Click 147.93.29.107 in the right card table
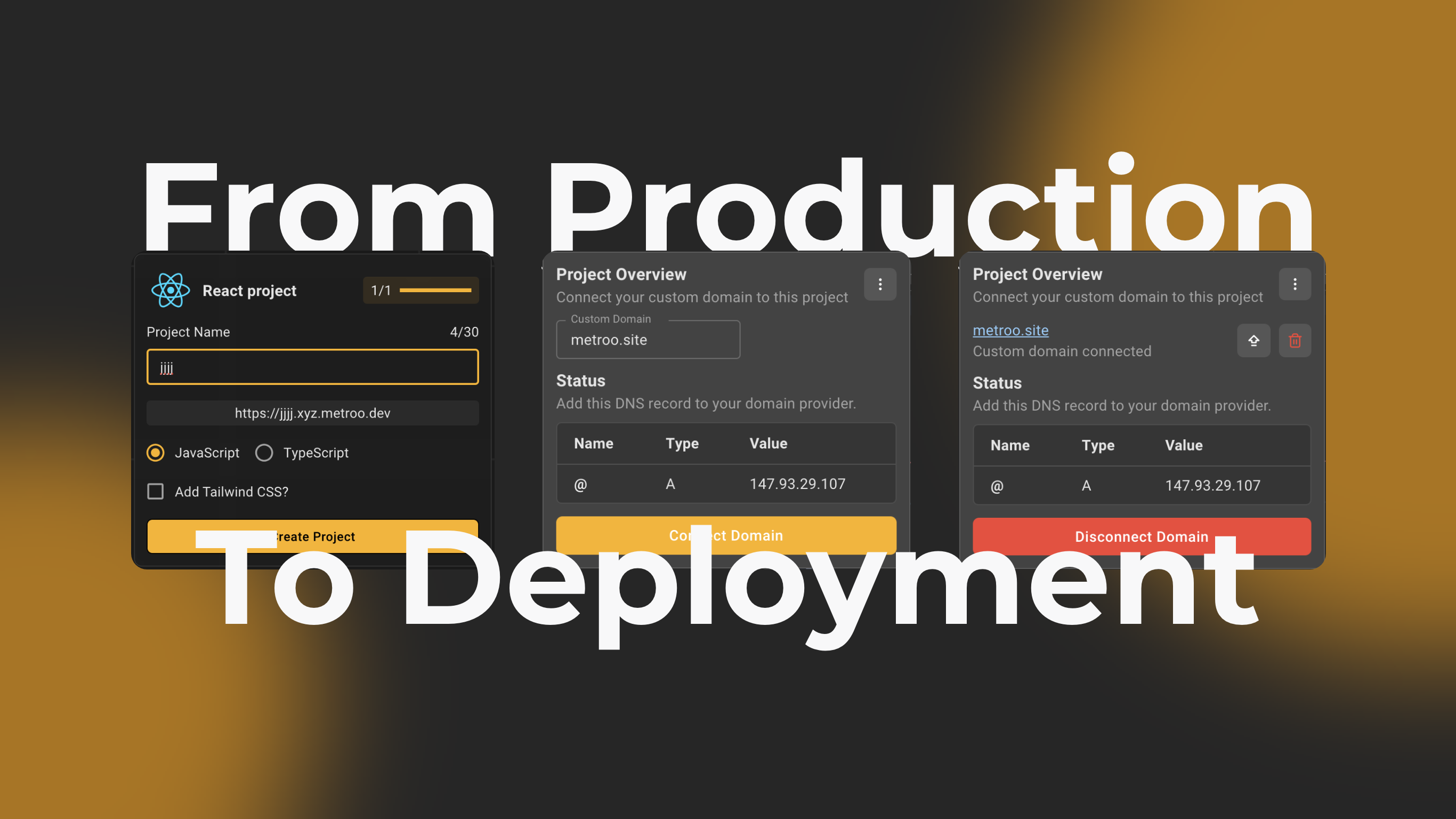1456x819 pixels. (1213, 485)
